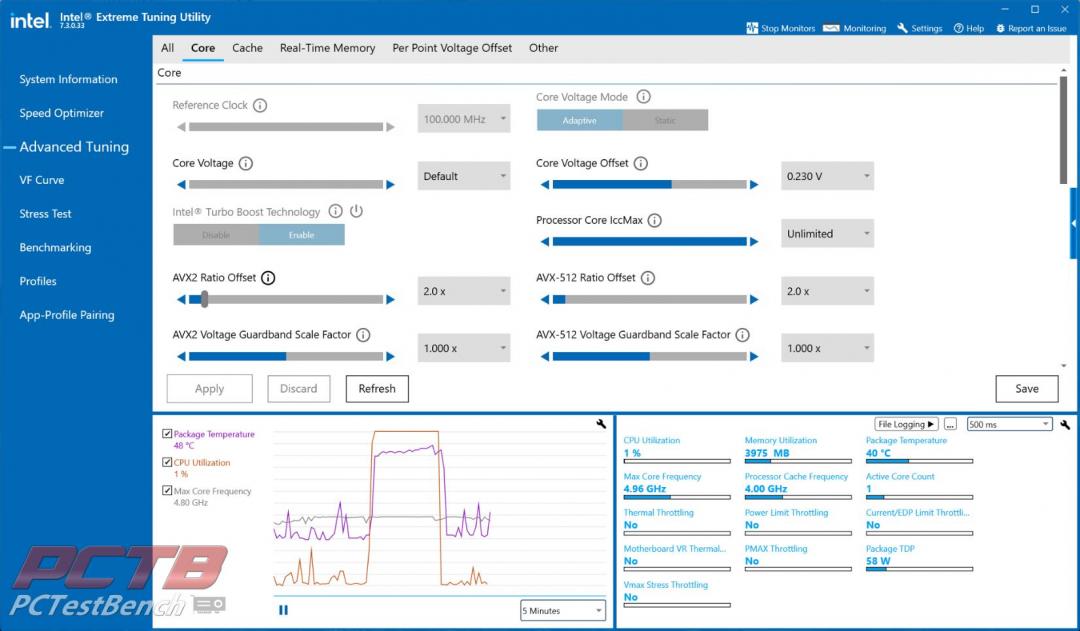
Task: Open the Per Point Voltage Offset tab
Action: [x=452, y=48]
